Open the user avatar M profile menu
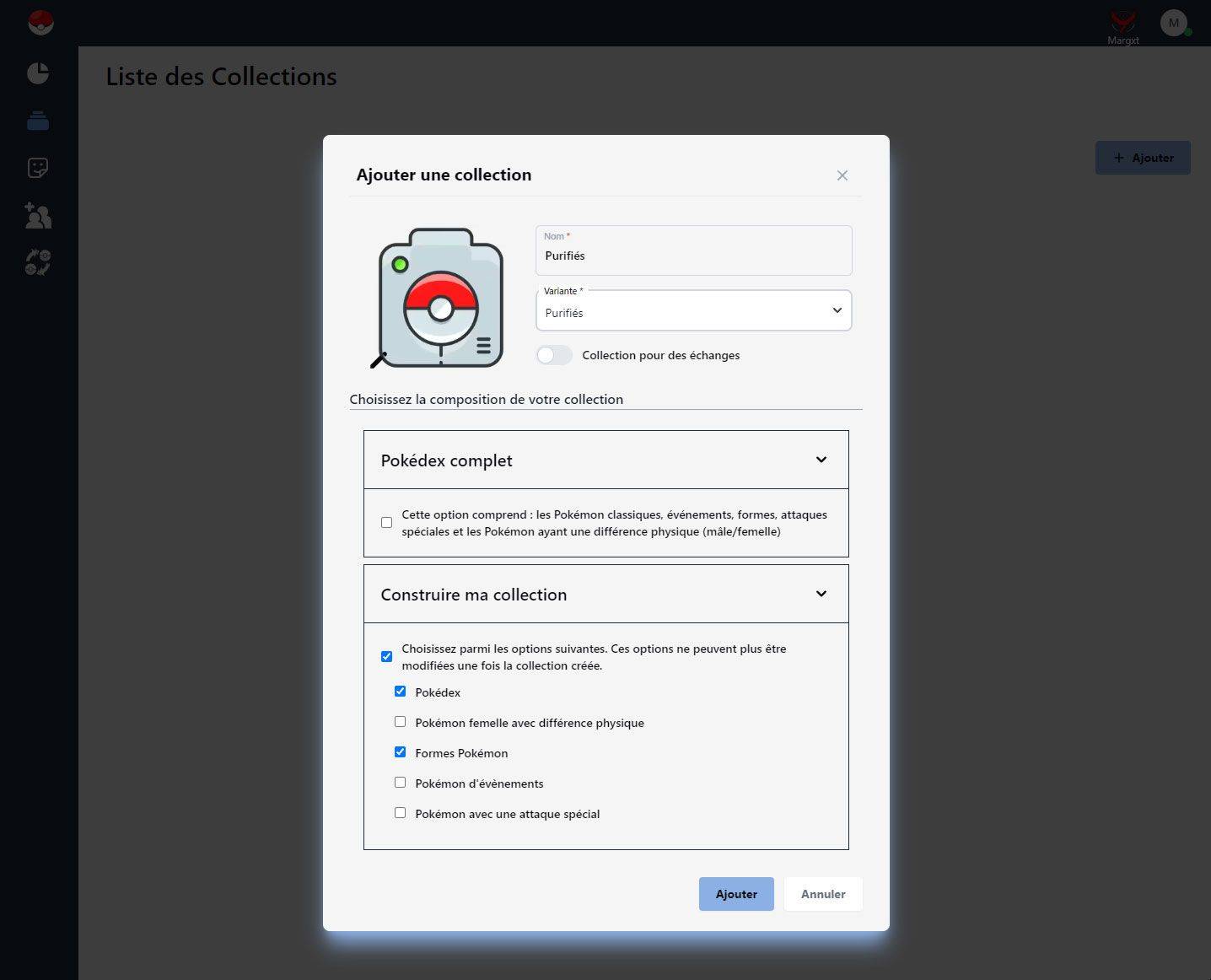 coord(1173,23)
